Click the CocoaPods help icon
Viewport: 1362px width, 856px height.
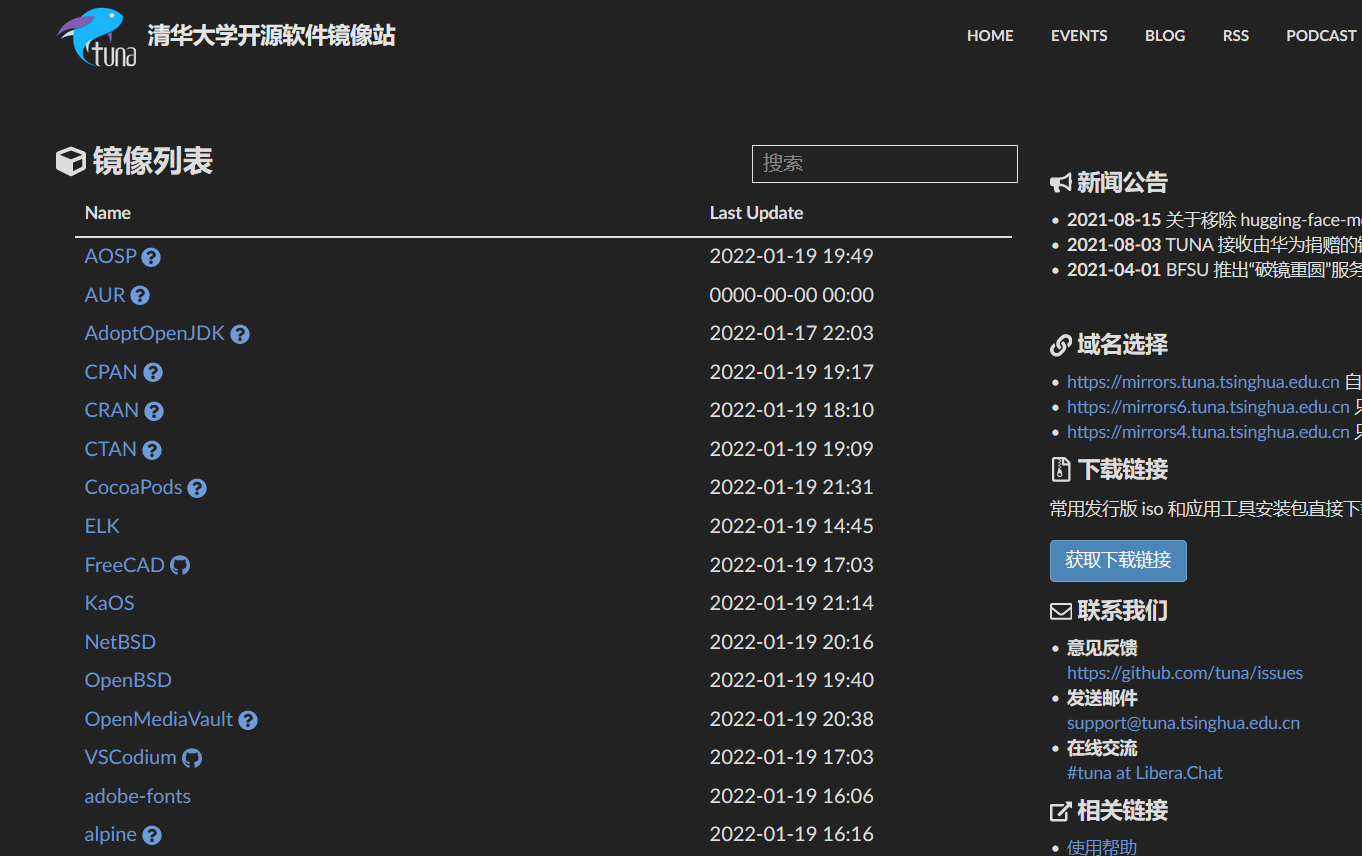(197, 488)
